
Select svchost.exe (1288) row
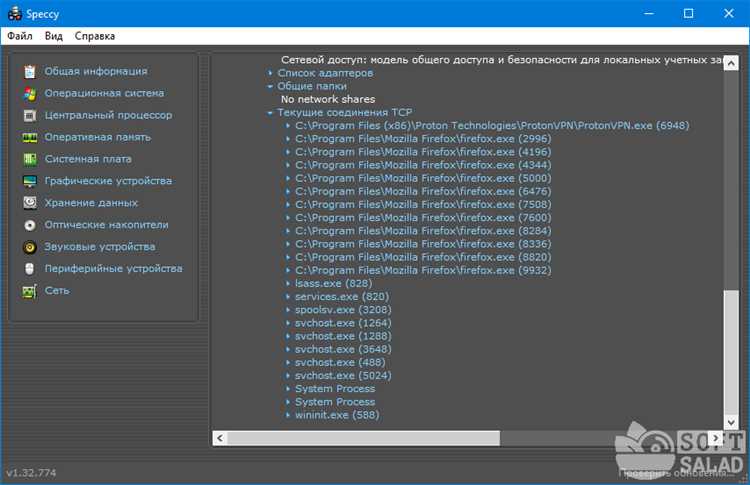(x=343, y=336)
